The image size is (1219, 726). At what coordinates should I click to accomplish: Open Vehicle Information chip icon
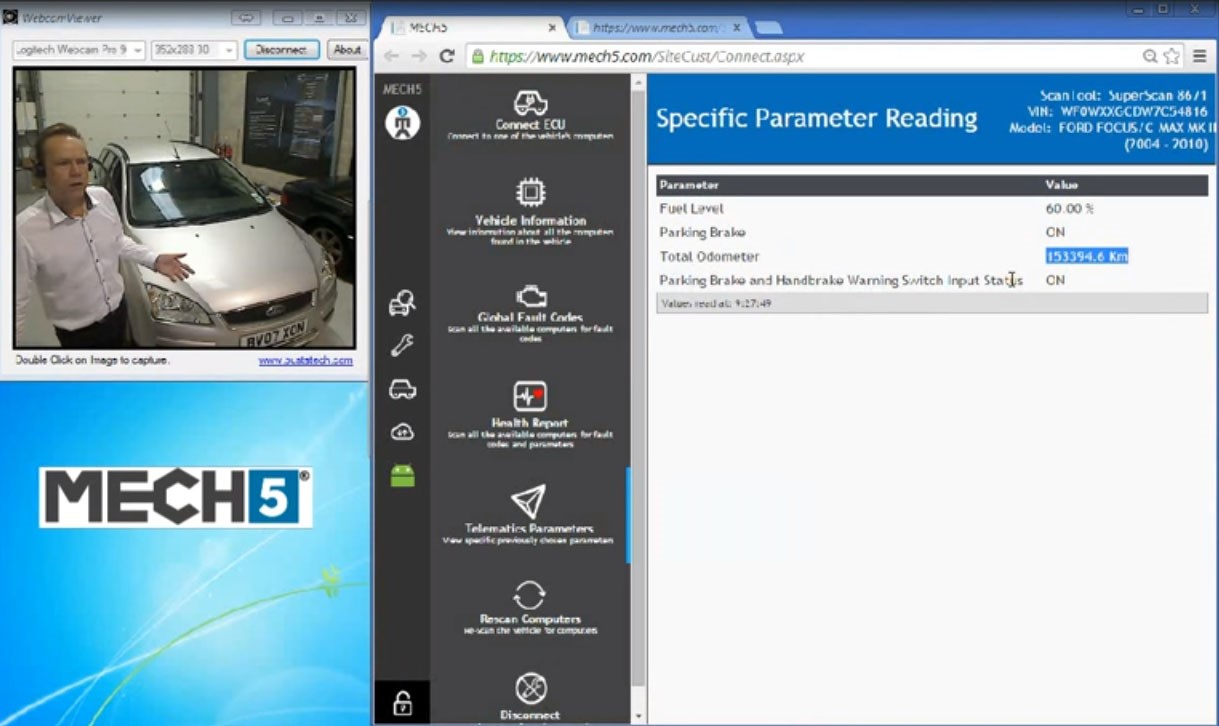[530, 192]
